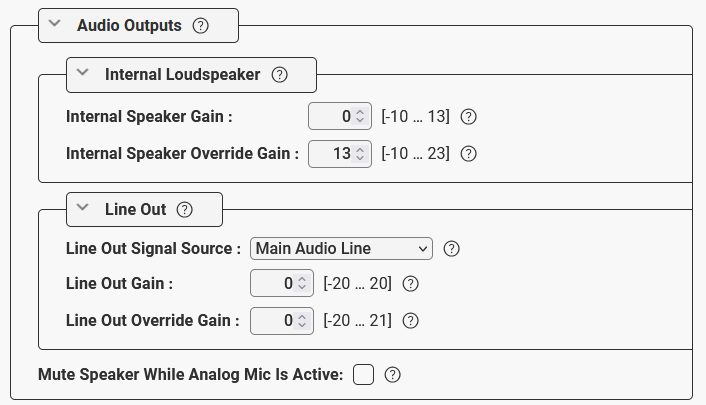This screenshot has width=706, height=405.
Task: Collapse the Audio Outputs section
Action: point(56,25)
